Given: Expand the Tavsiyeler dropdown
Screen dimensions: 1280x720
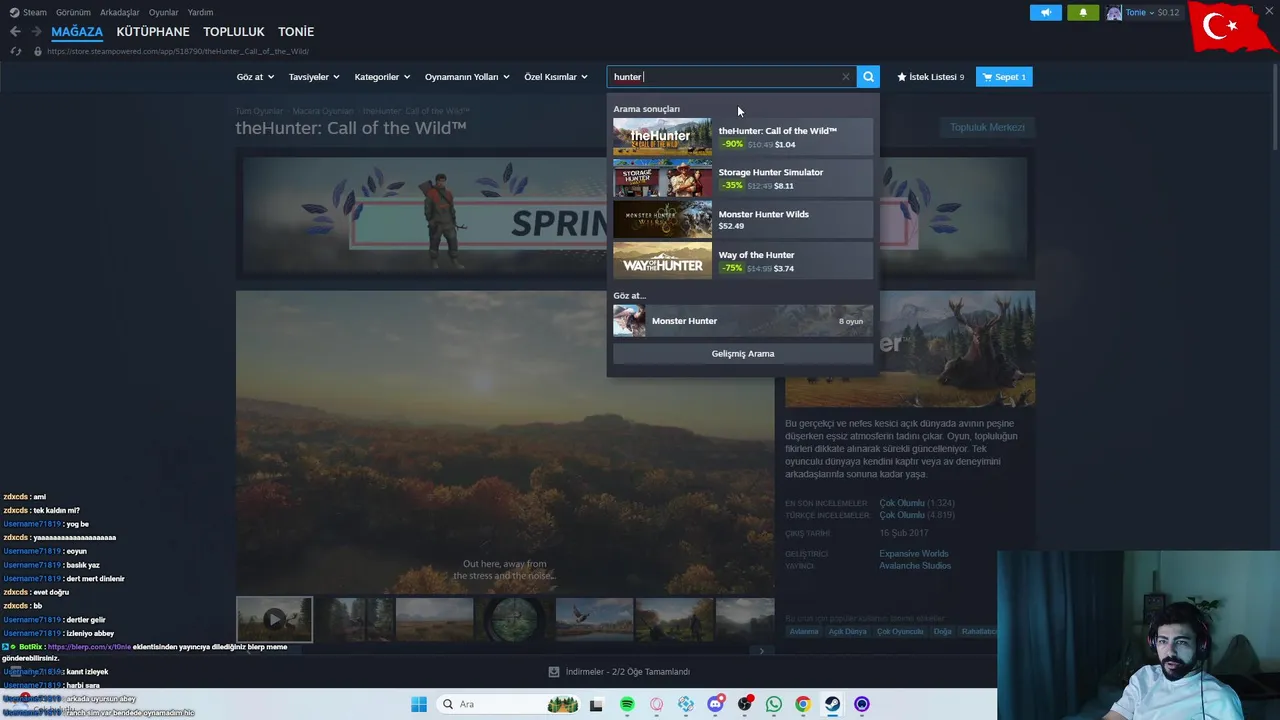Looking at the screenshot, I should click(x=314, y=77).
